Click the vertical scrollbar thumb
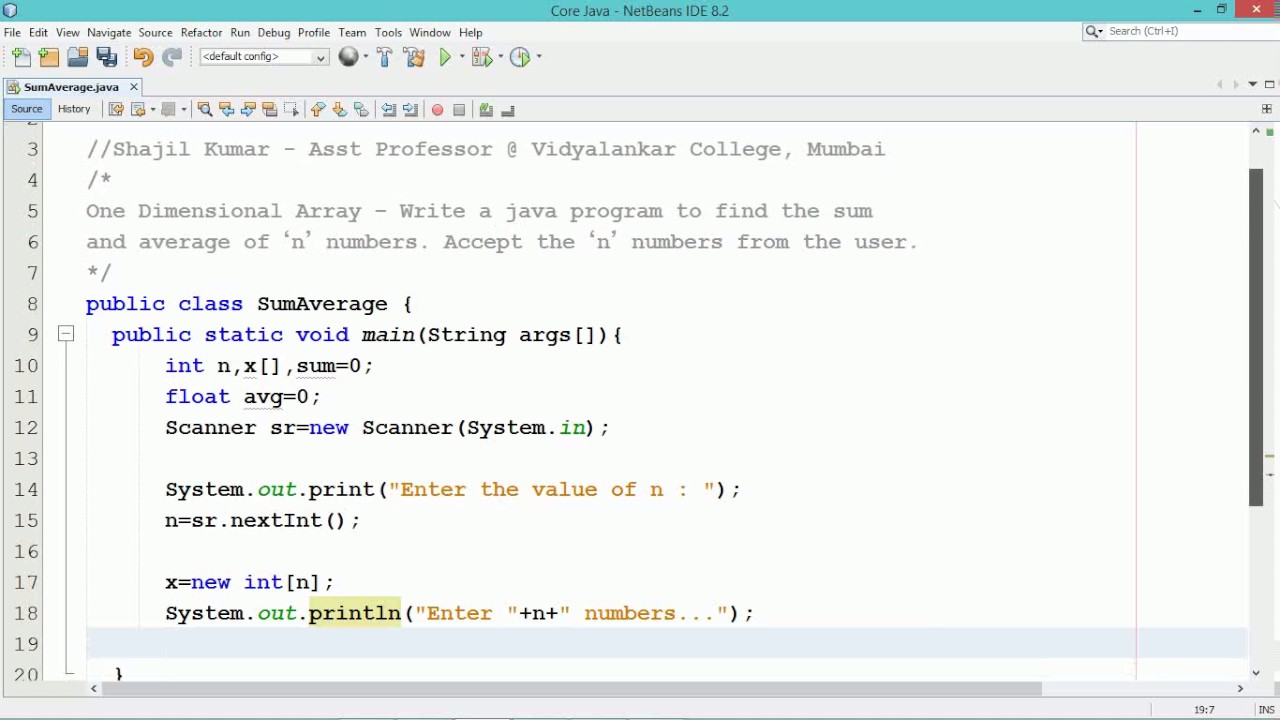Image resolution: width=1280 pixels, height=720 pixels. [x=1256, y=338]
